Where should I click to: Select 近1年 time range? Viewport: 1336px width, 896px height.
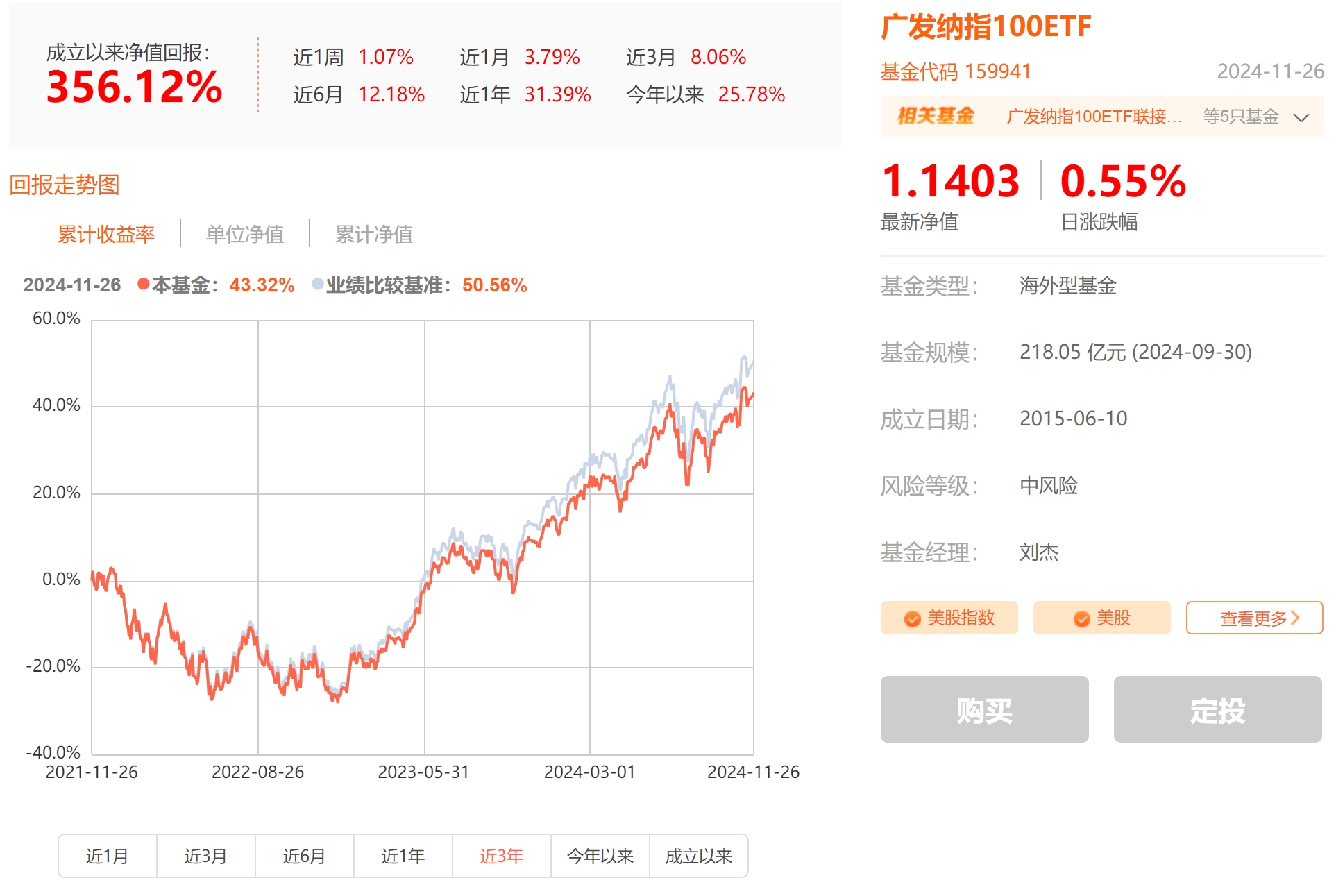pyautogui.click(x=403, y=856)
